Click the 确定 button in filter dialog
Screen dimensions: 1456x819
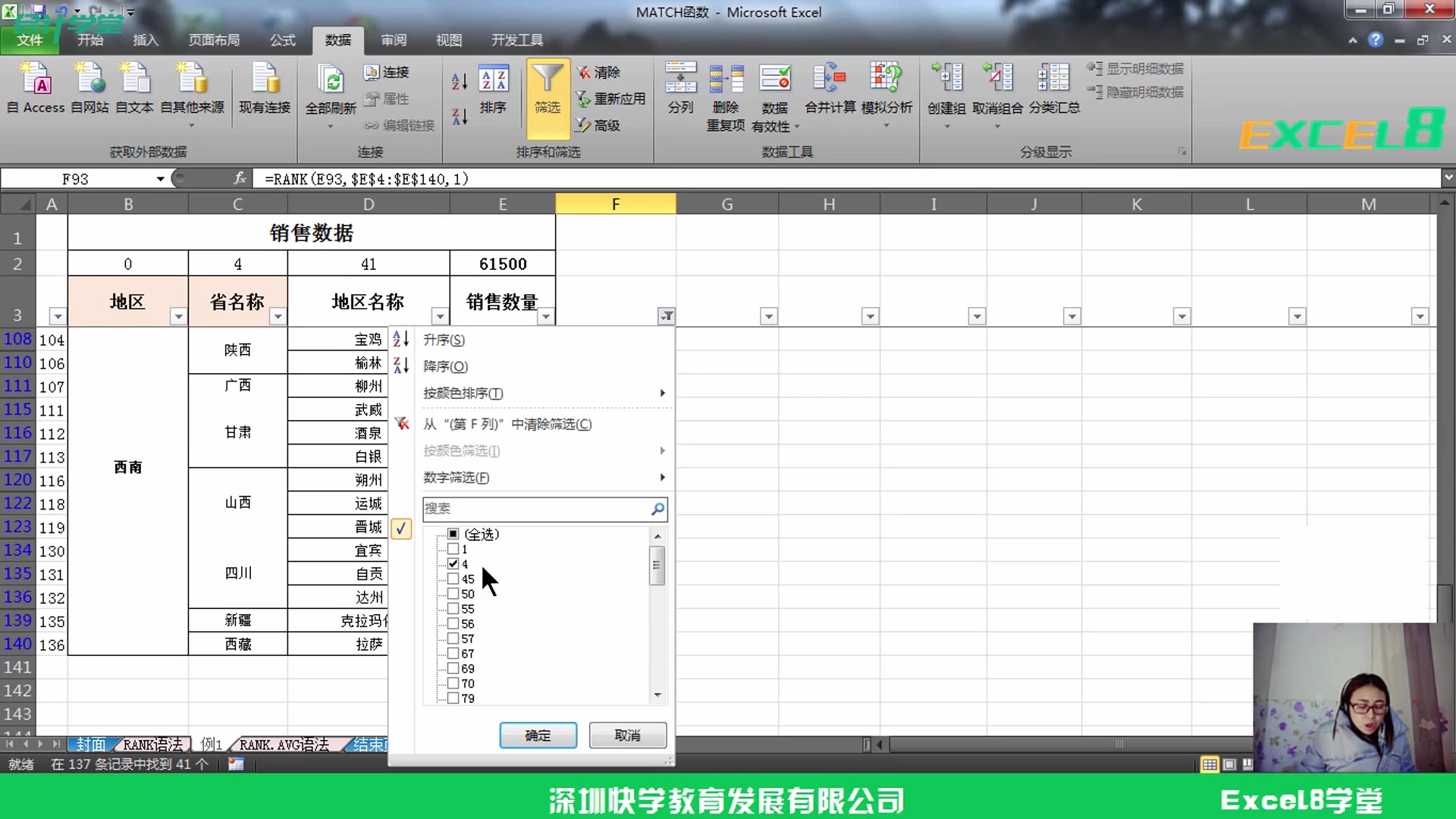click(538, 735)
